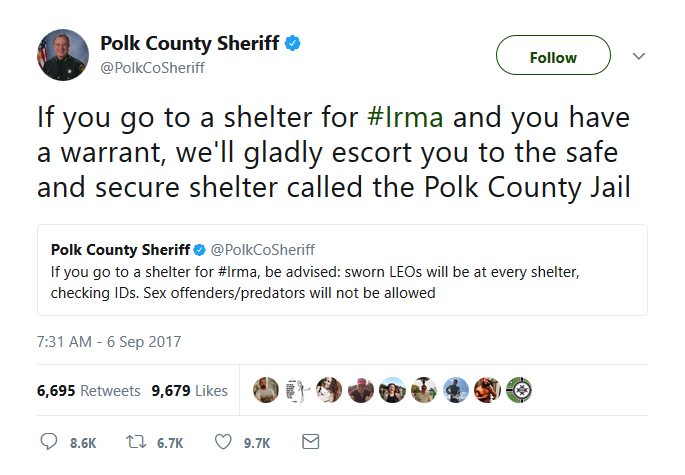The height and width of the screenshot is (475, 685).
Task: Open the @PolkCoSheriff handle under name
Action: point(152,68)
